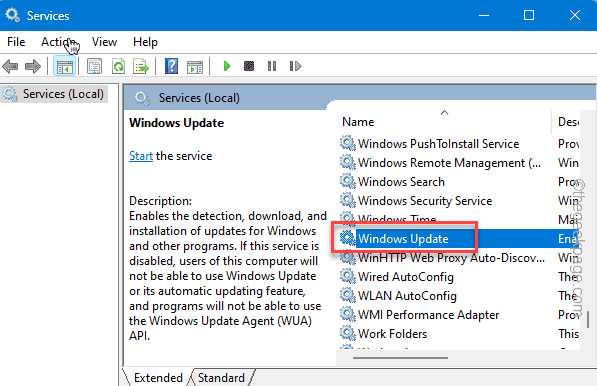Screen dimensions: 597x386
Task: Click the Back arrow in toolbar
Action: 10,67
